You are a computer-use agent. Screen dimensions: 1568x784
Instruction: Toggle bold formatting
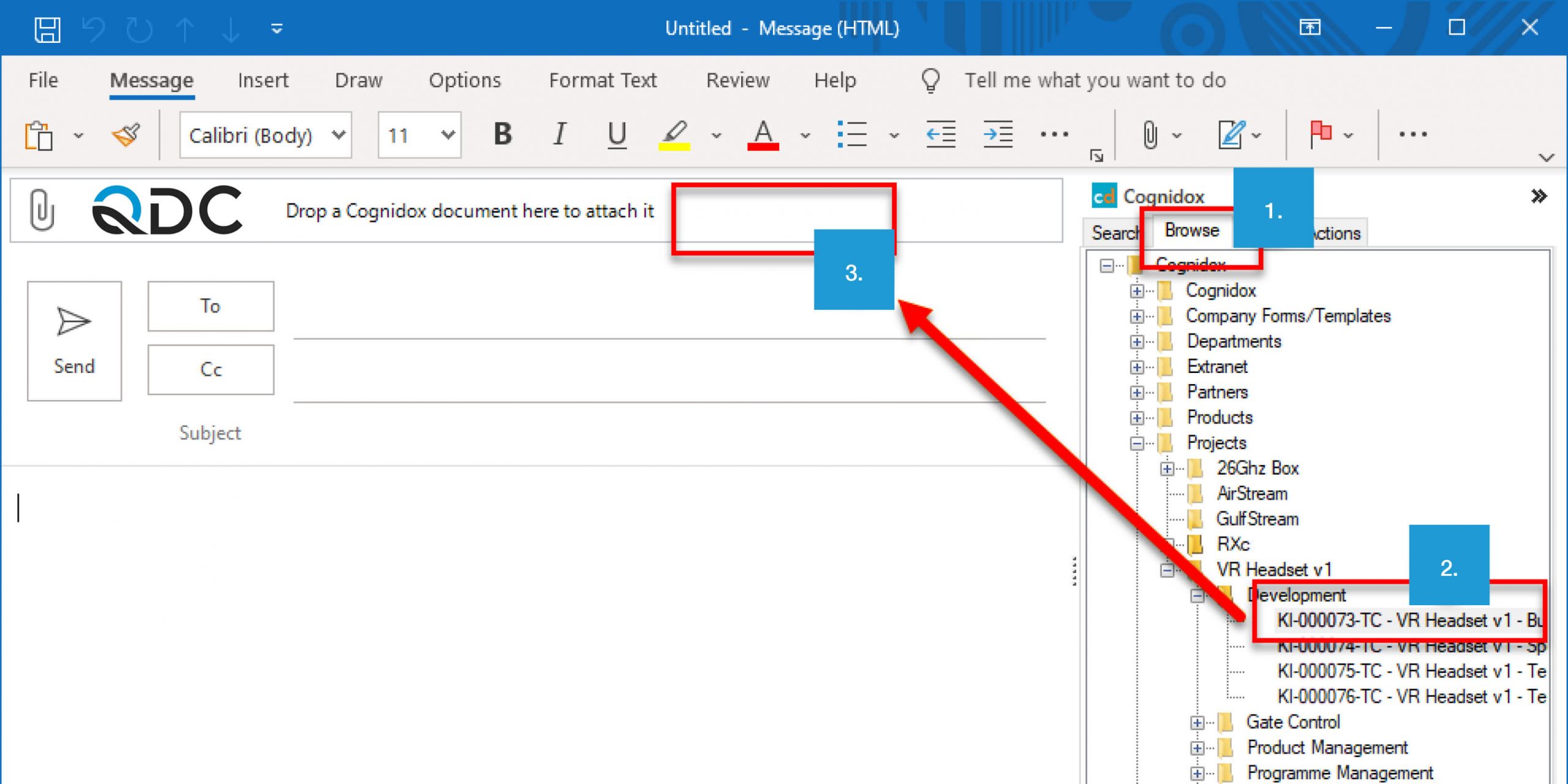click(502, 135)
